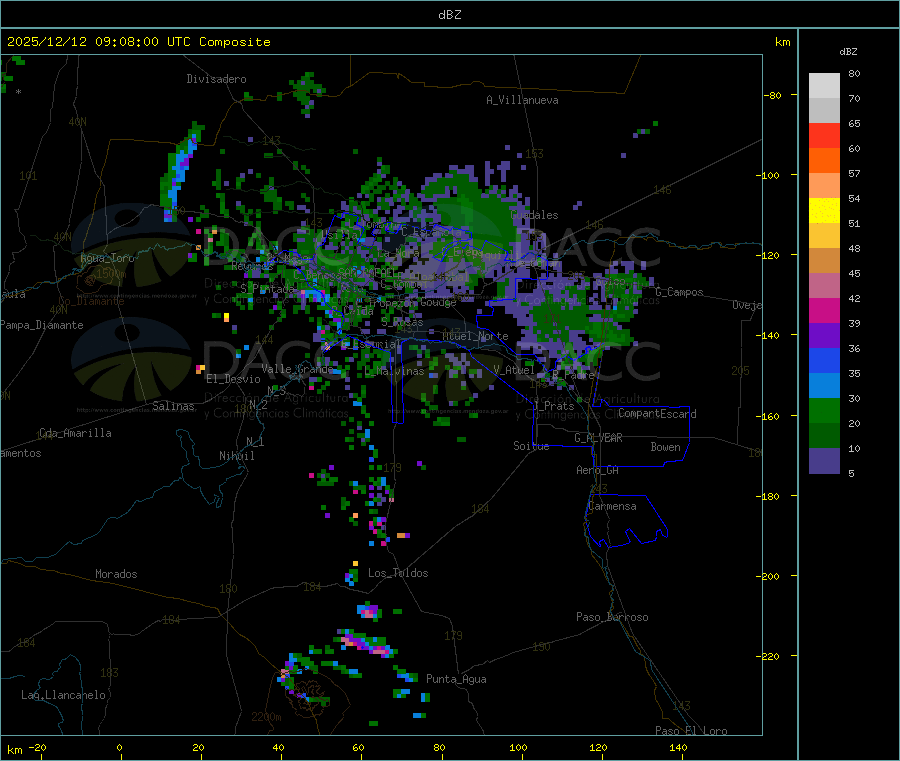This screenshot has height=761, width=900.
Task: Click the El_Desvio place label
Action: click(233, 379)
